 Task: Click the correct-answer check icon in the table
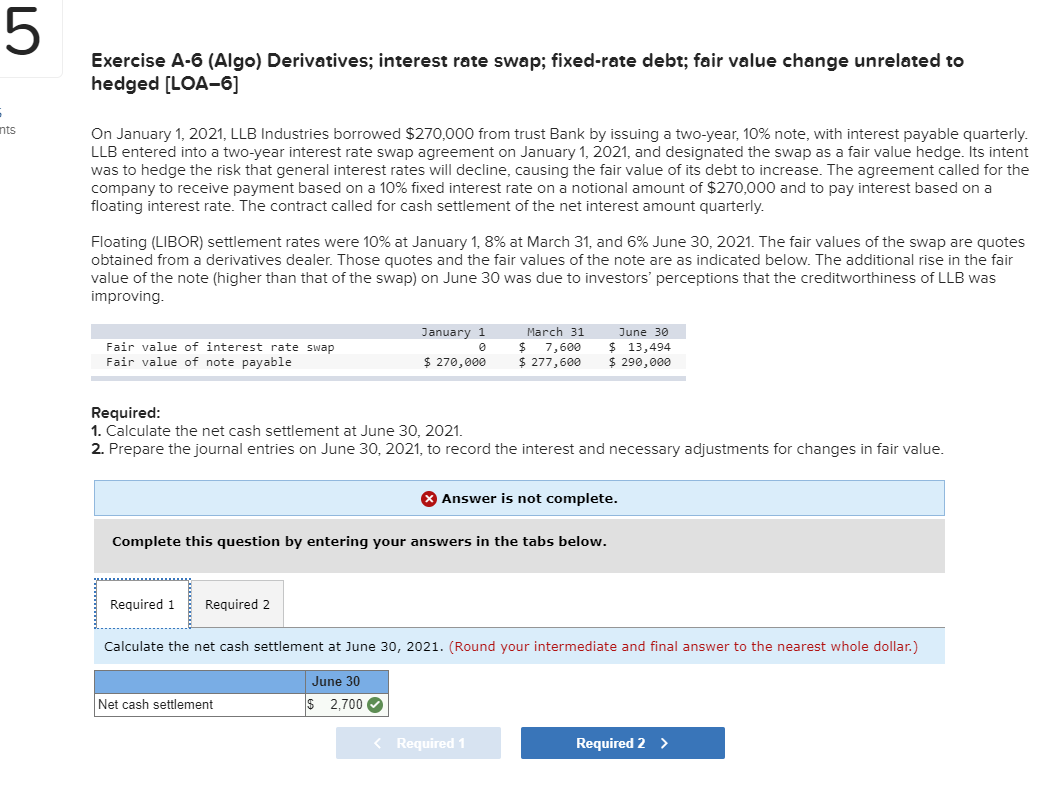pos(375,704)
